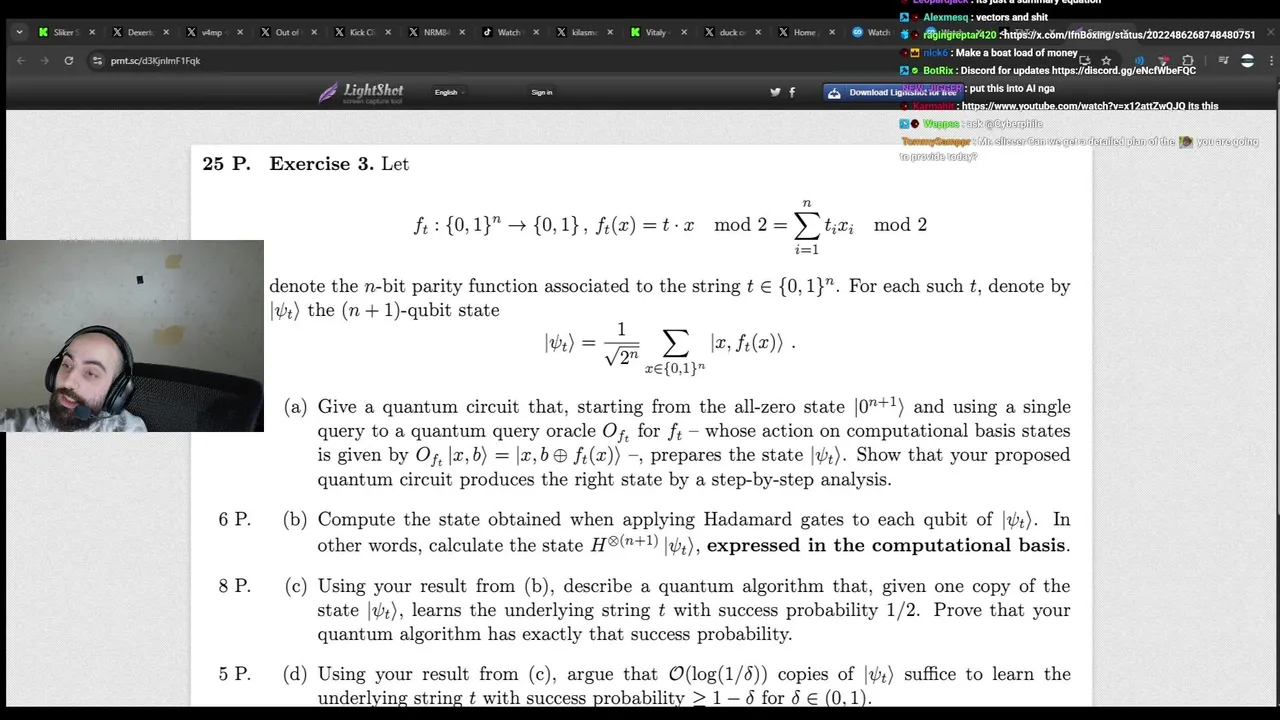View site information icon in address bar
Viewport: 1280px width, 720px height.
(x=97, y=61)
